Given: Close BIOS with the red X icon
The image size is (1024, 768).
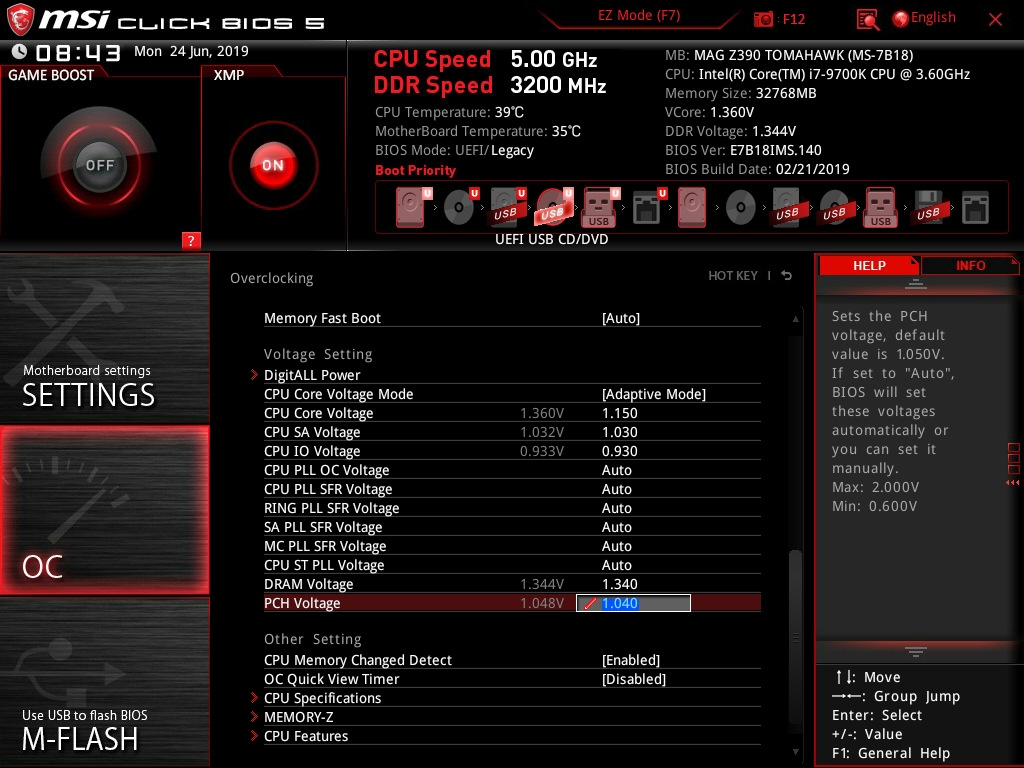Looking at the screenshot, I should point(995,19).
